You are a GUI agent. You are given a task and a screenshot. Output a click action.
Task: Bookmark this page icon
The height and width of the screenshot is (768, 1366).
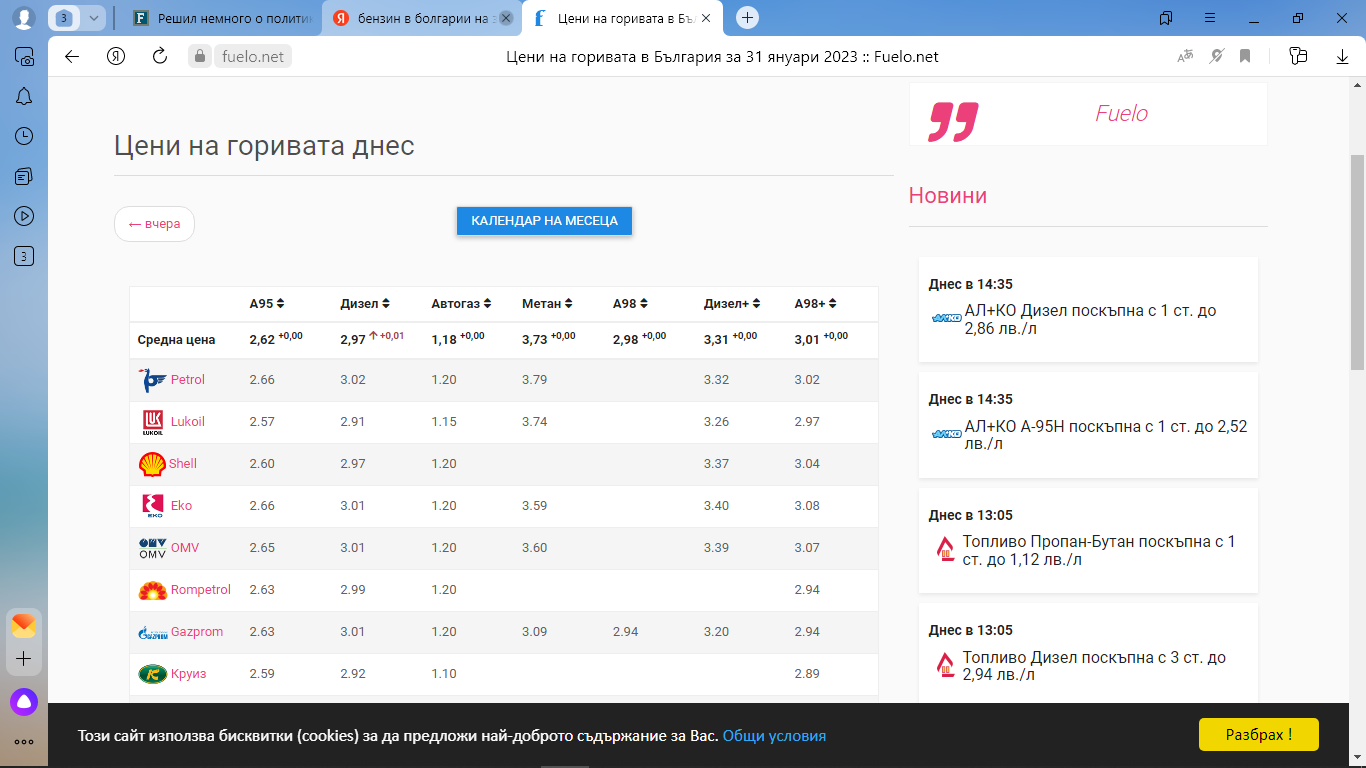1245,57
